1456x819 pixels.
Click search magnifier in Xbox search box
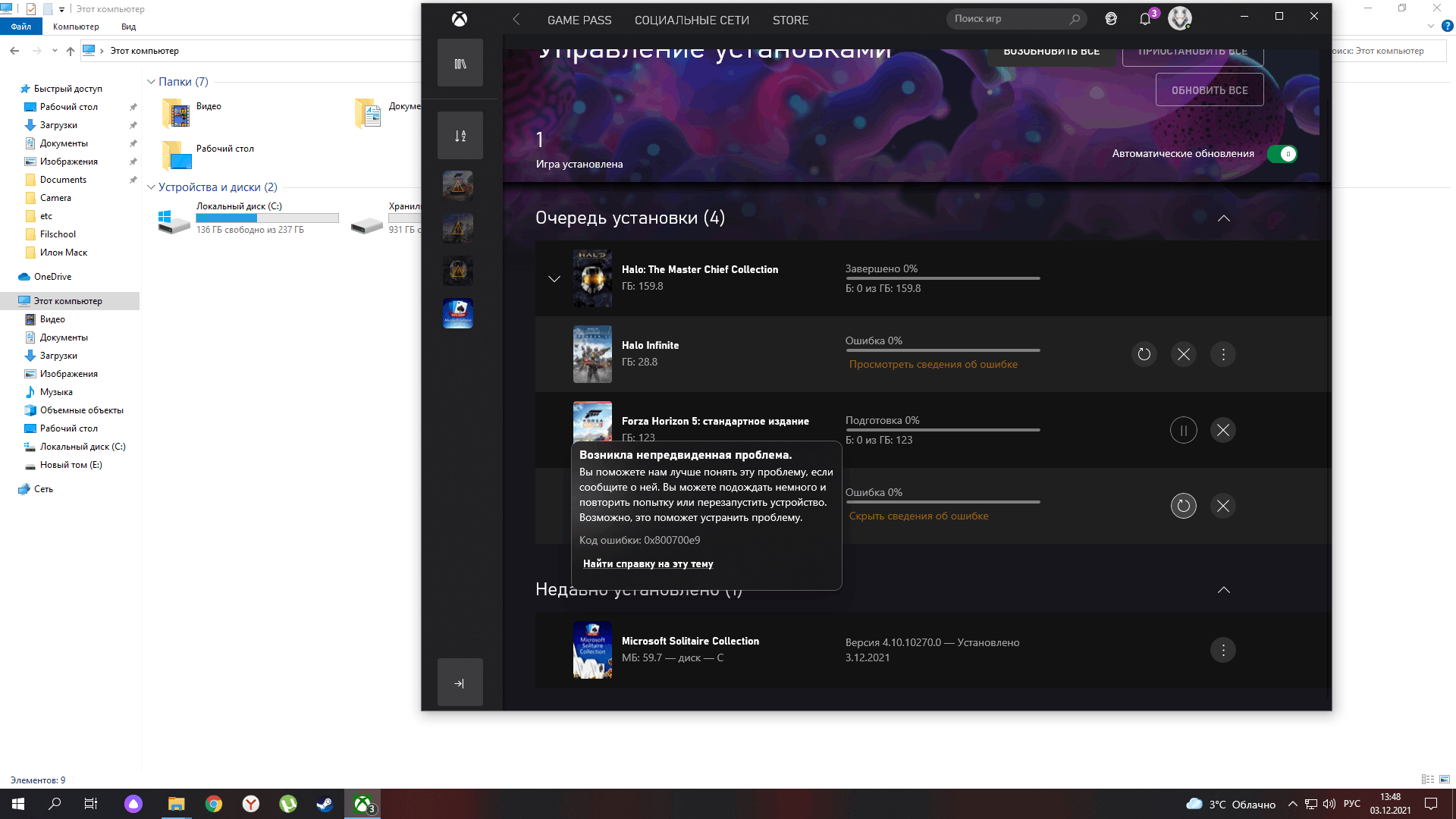click(x=1075, y=19)
